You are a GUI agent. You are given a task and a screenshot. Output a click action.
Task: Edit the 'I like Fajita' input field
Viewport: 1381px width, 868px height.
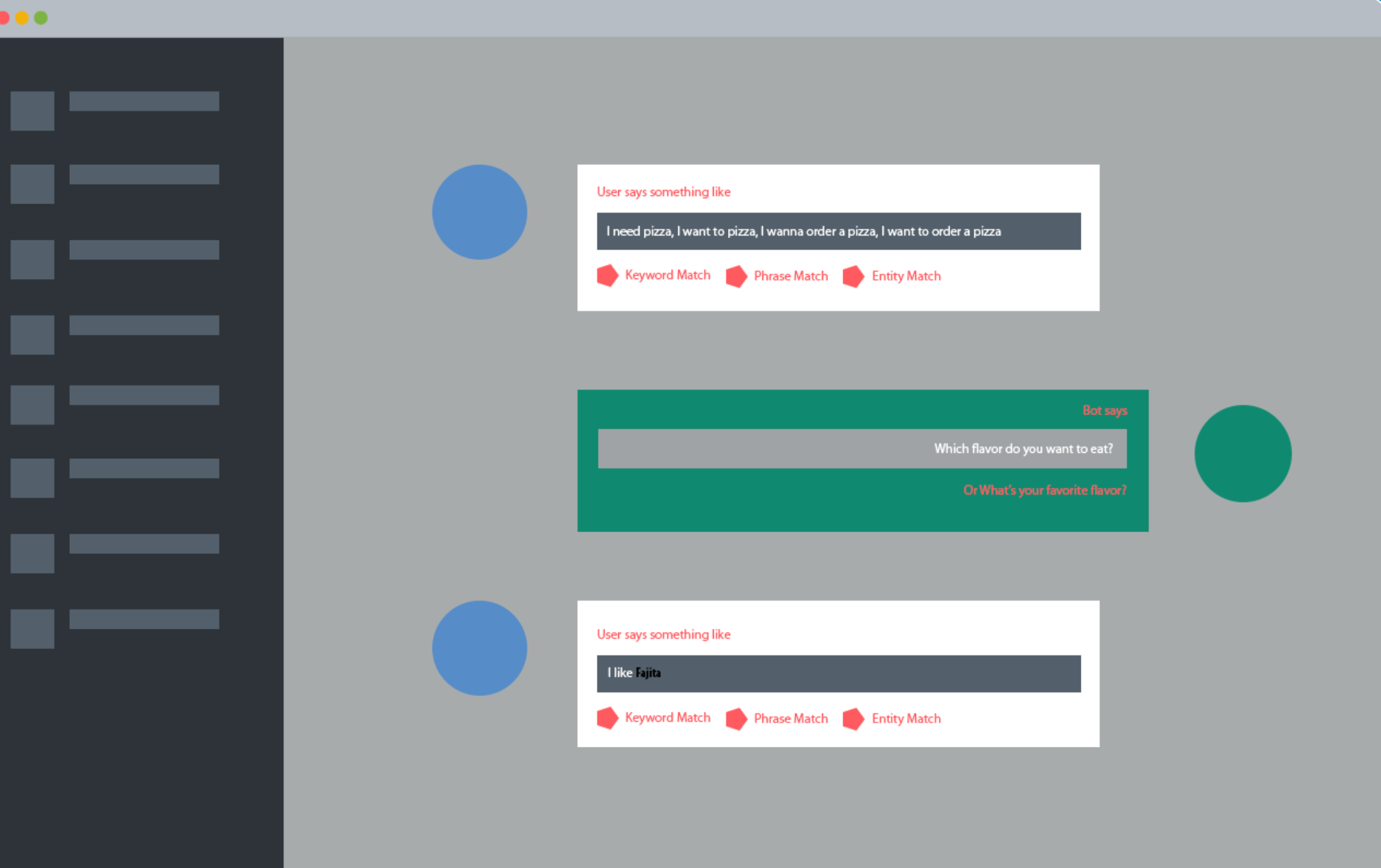click(x=839, y=673)
